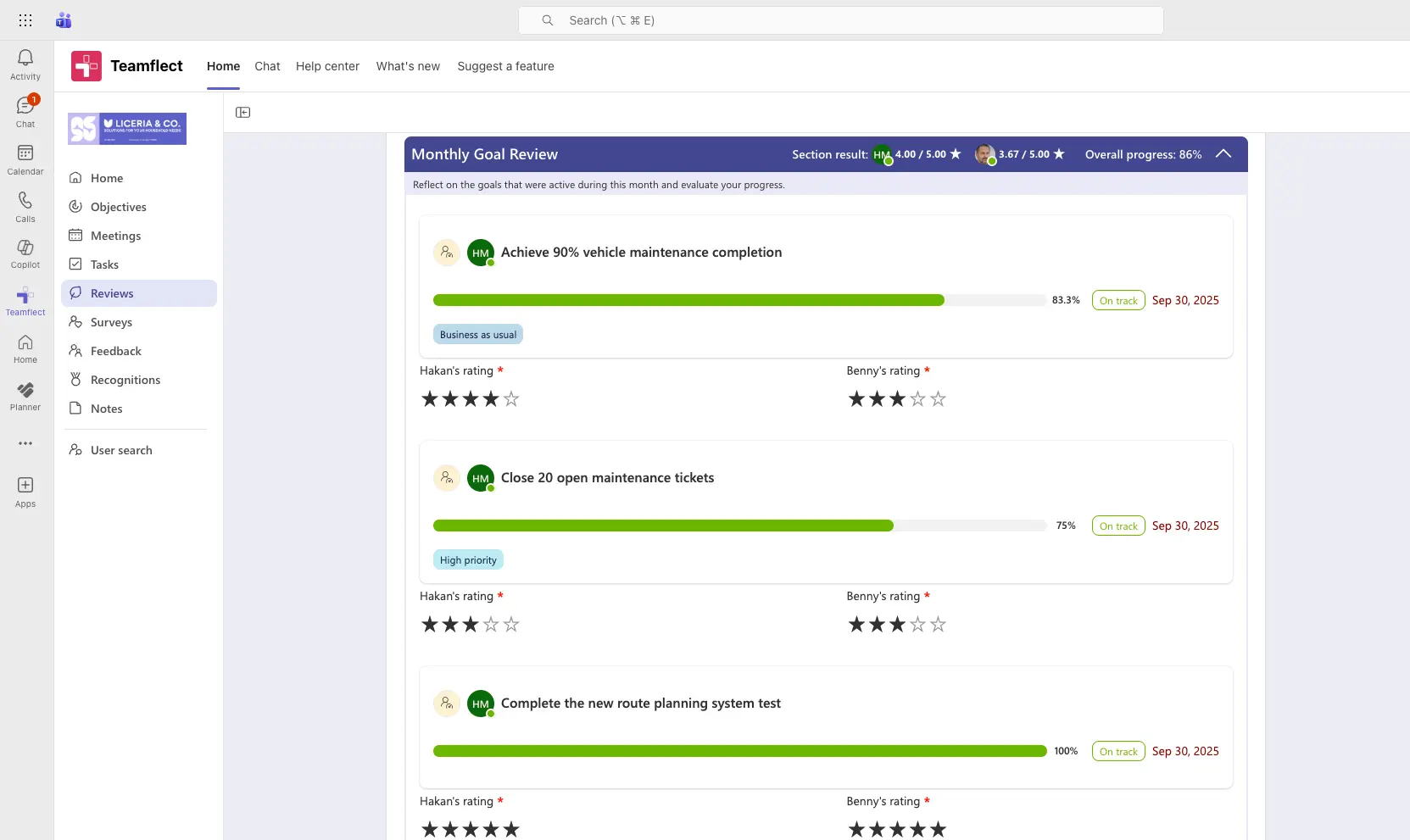The image size is (1410, 840).
Task: Select Surveys in the Teamflect sidebar
Action: tap(110, 322)
